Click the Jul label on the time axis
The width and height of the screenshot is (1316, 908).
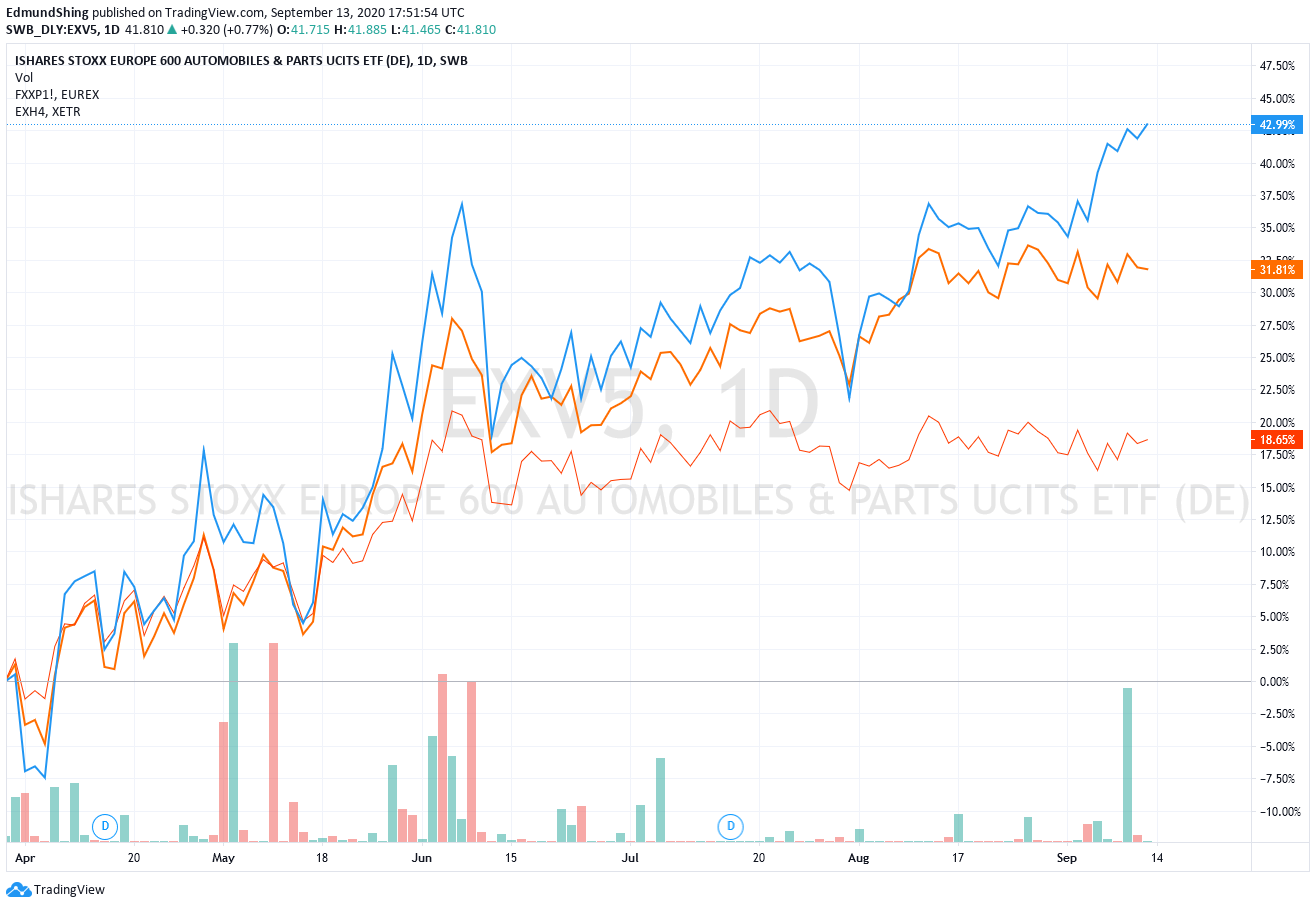click(x=630, y=858)
